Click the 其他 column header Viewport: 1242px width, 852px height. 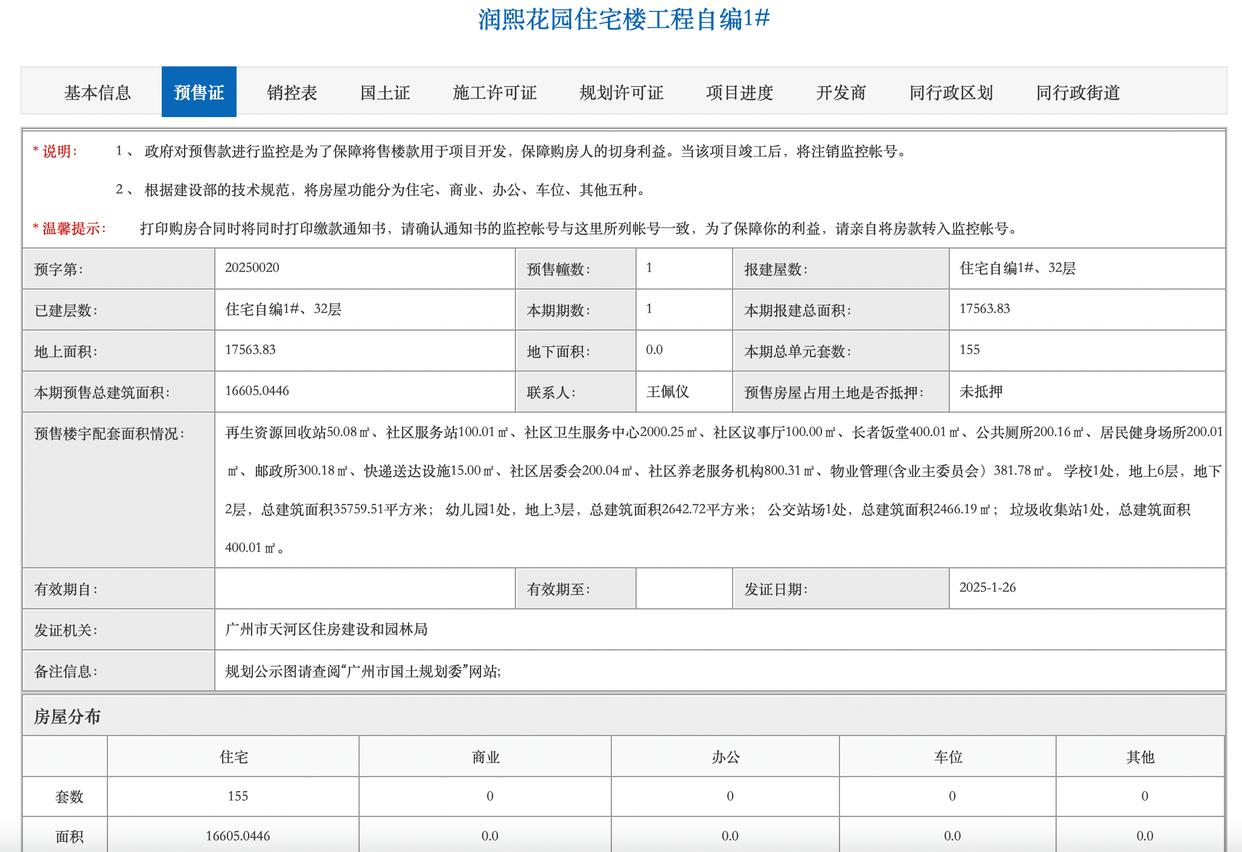1140,757
